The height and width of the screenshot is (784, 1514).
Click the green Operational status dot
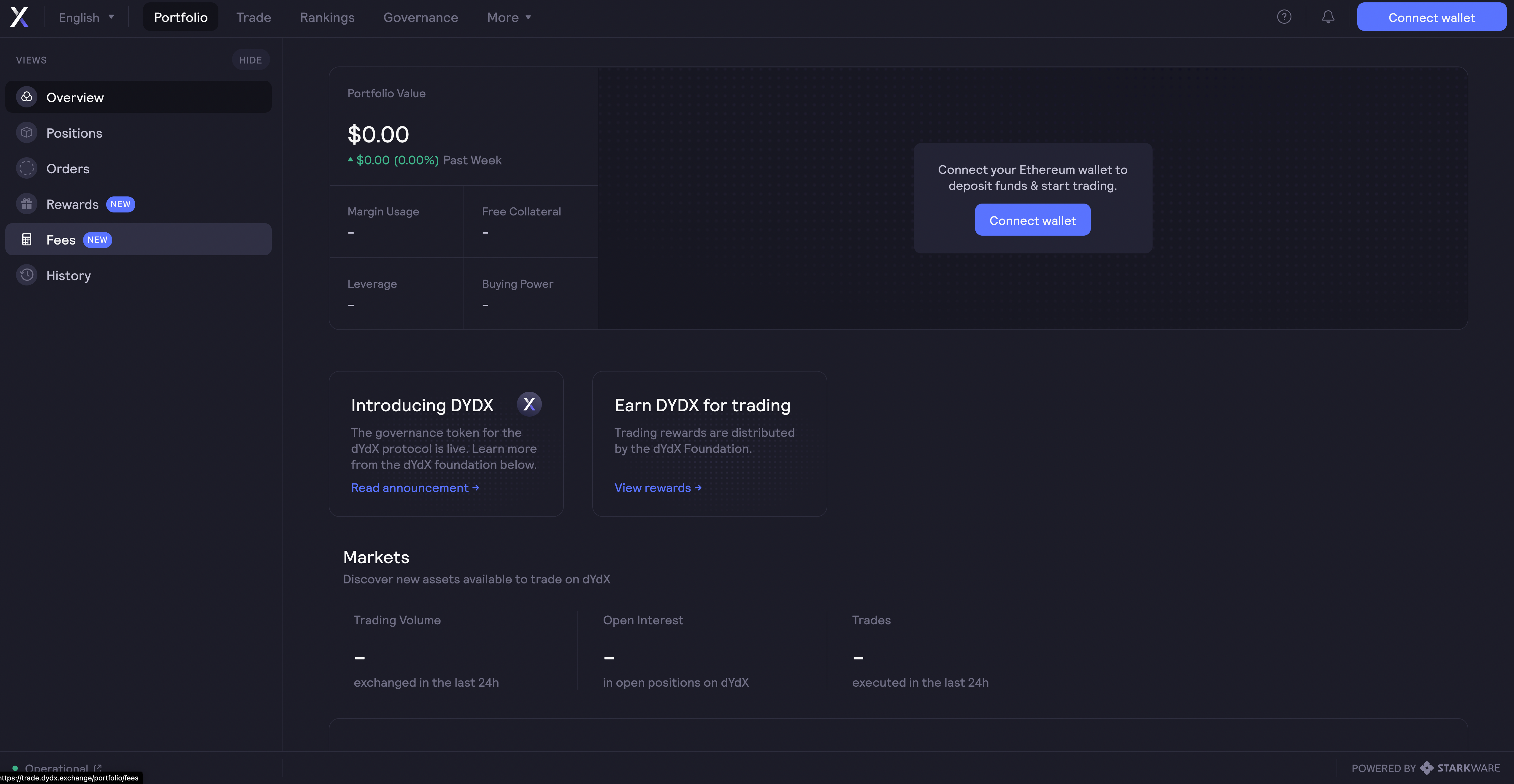click(x=15, y=768)
